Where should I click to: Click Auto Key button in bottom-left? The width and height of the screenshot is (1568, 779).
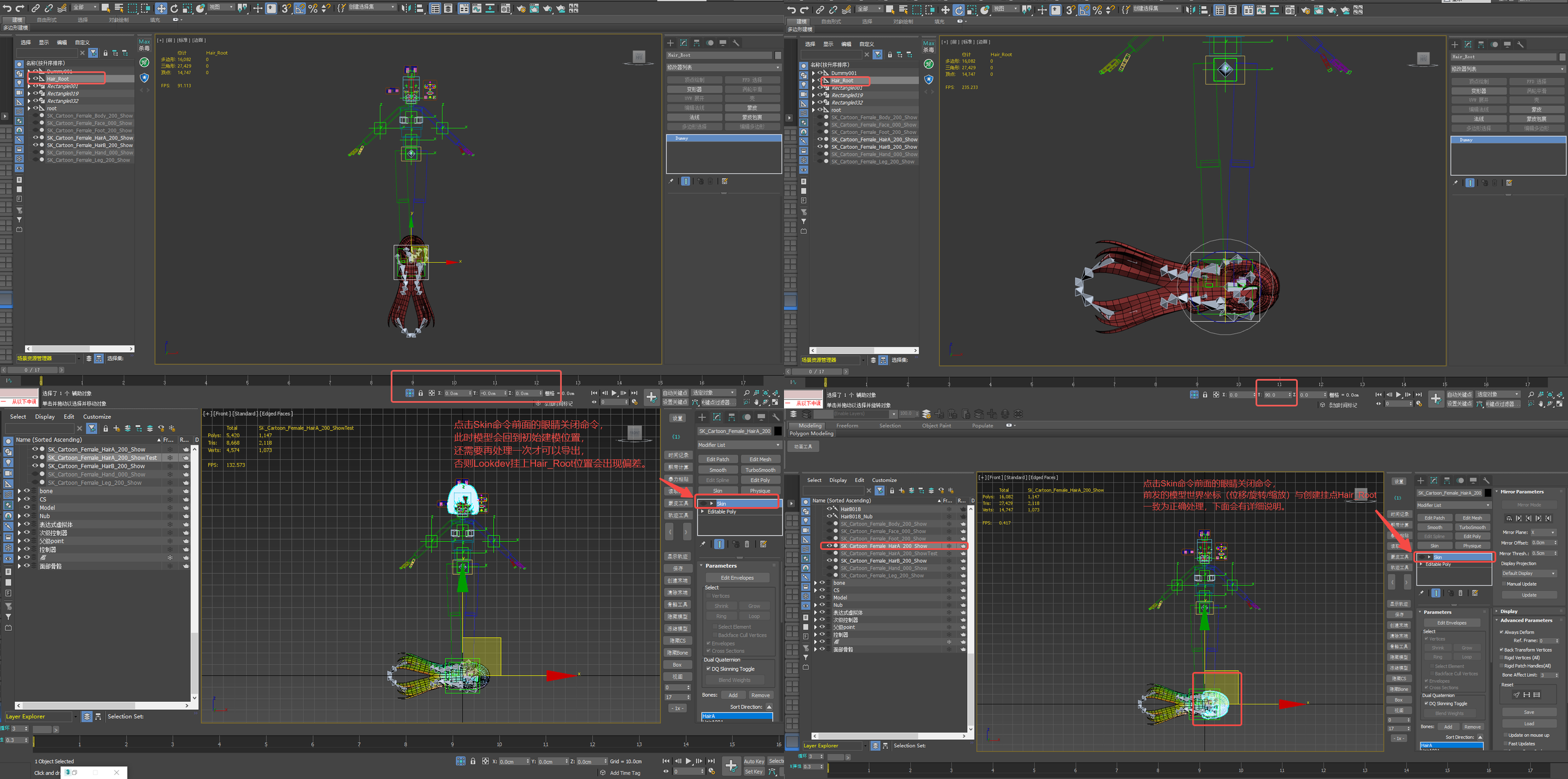[753, 761]
